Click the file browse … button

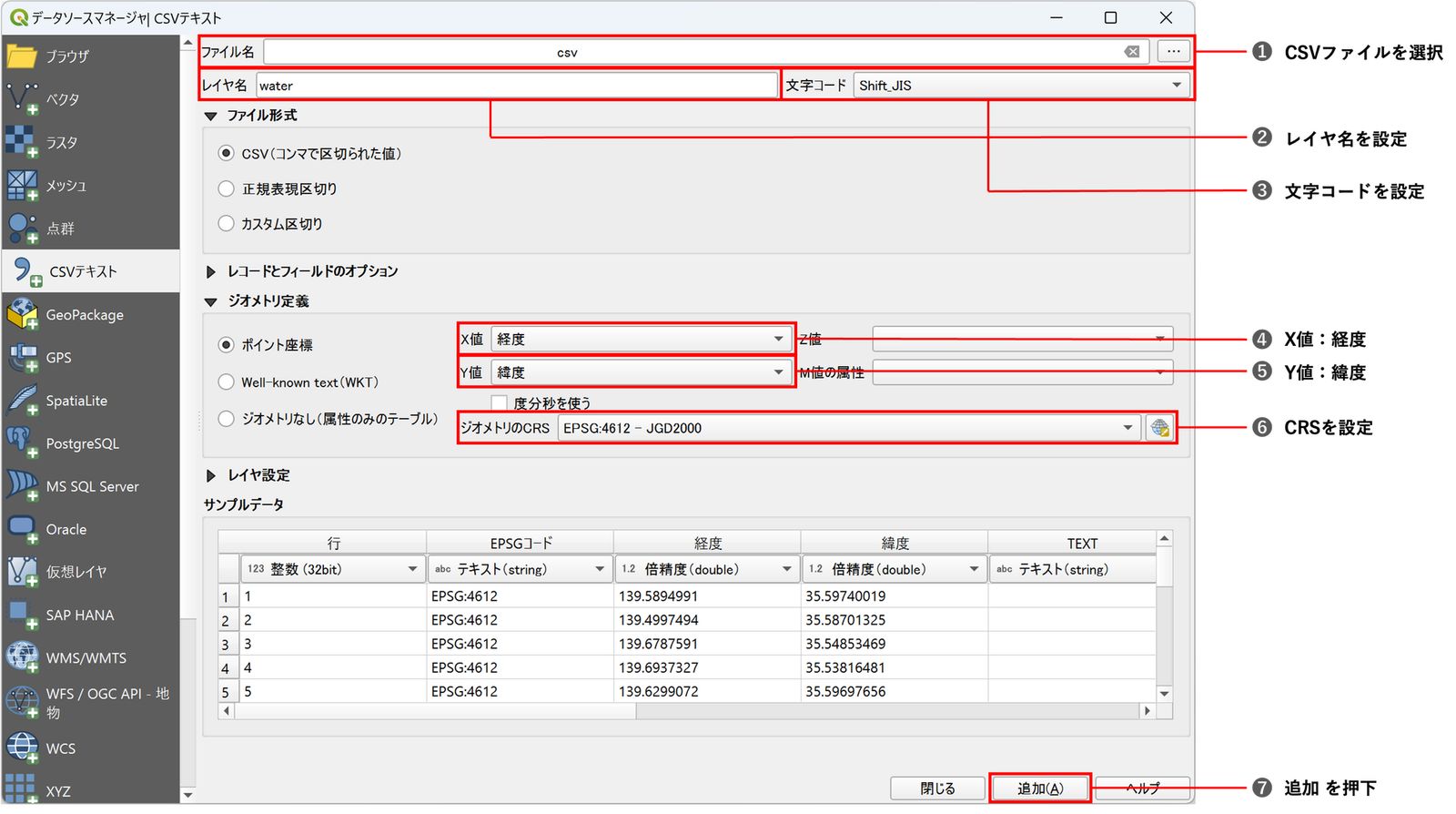[x=1174, y=52]
